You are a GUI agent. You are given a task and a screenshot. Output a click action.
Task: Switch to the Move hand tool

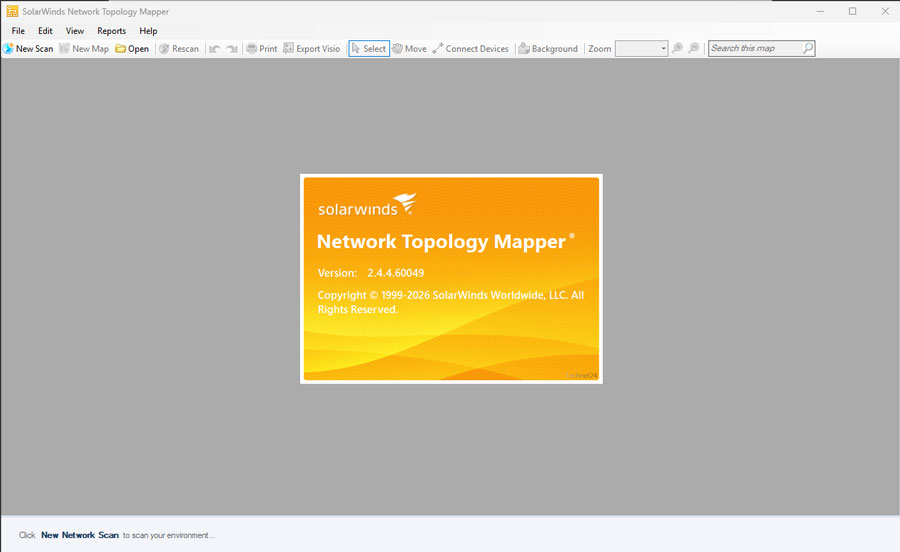pos(409,48)
